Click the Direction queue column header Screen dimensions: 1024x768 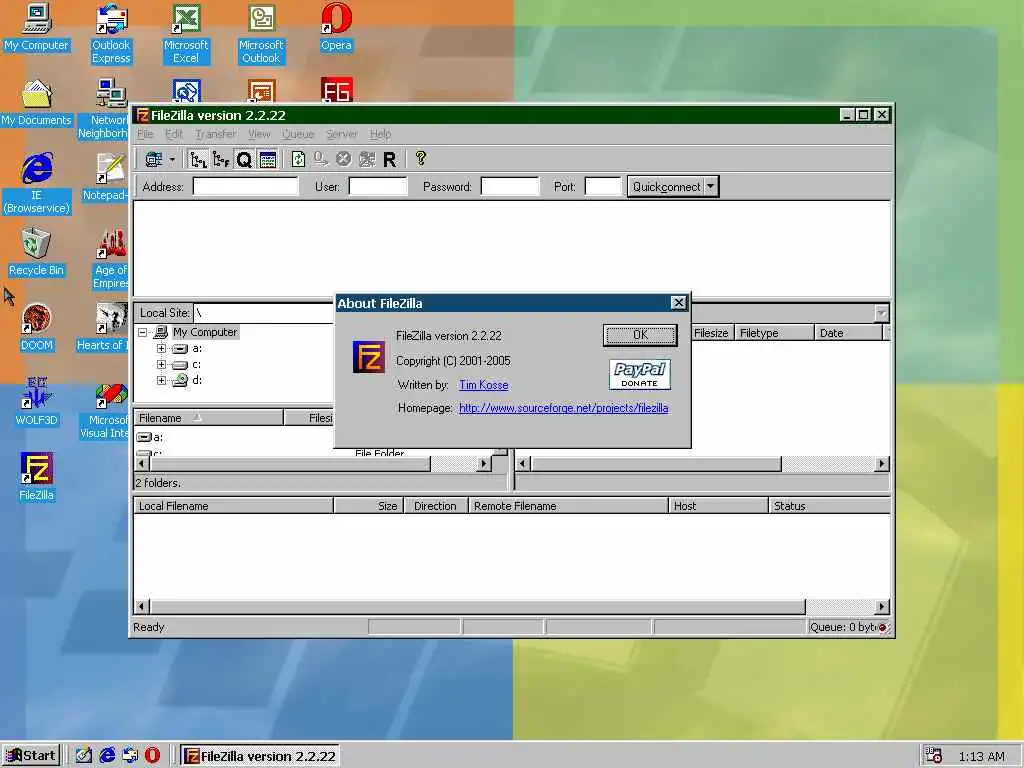pyautogui.click(x=435, y=506)
